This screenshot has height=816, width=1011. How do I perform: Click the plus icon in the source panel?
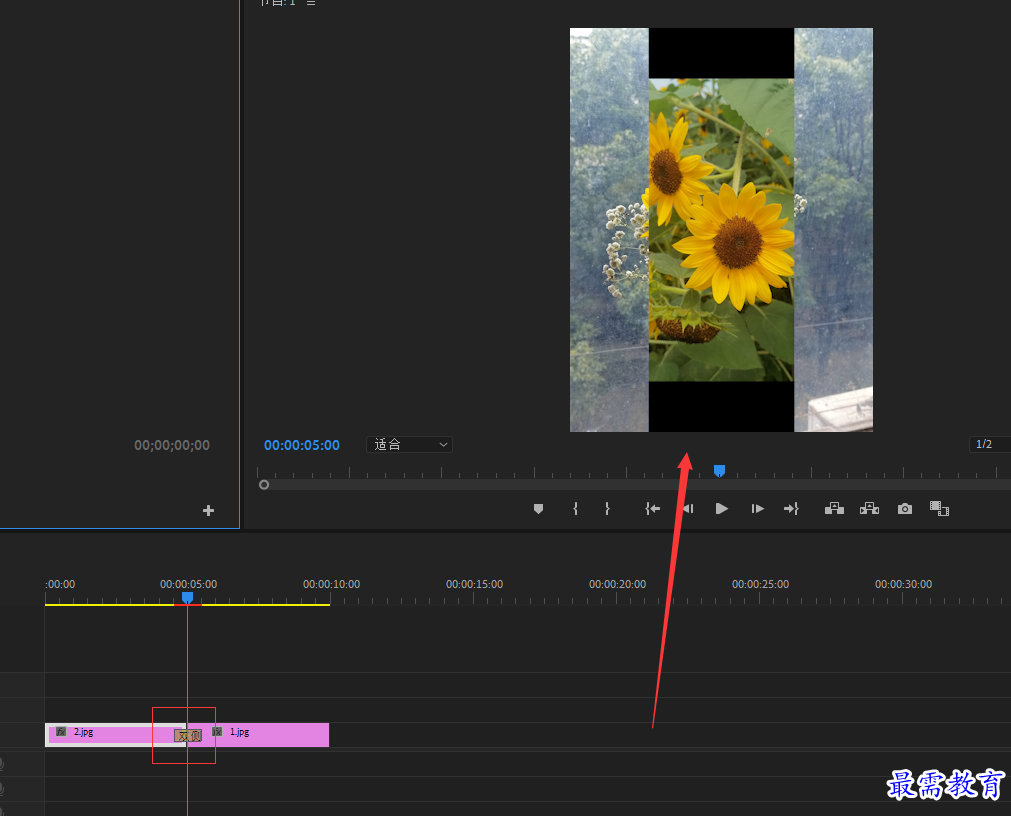(208, 510)
